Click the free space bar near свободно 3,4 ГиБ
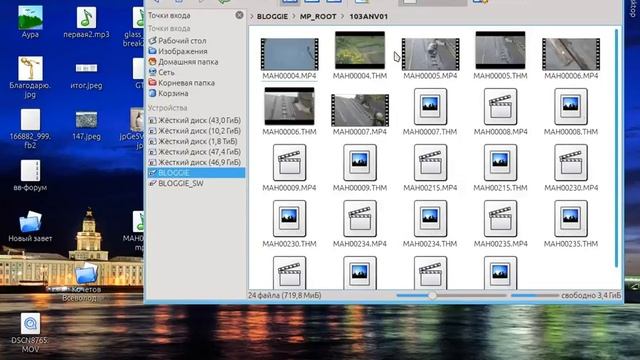The height and width of the screenshot is (360, 640). point(535,295)
